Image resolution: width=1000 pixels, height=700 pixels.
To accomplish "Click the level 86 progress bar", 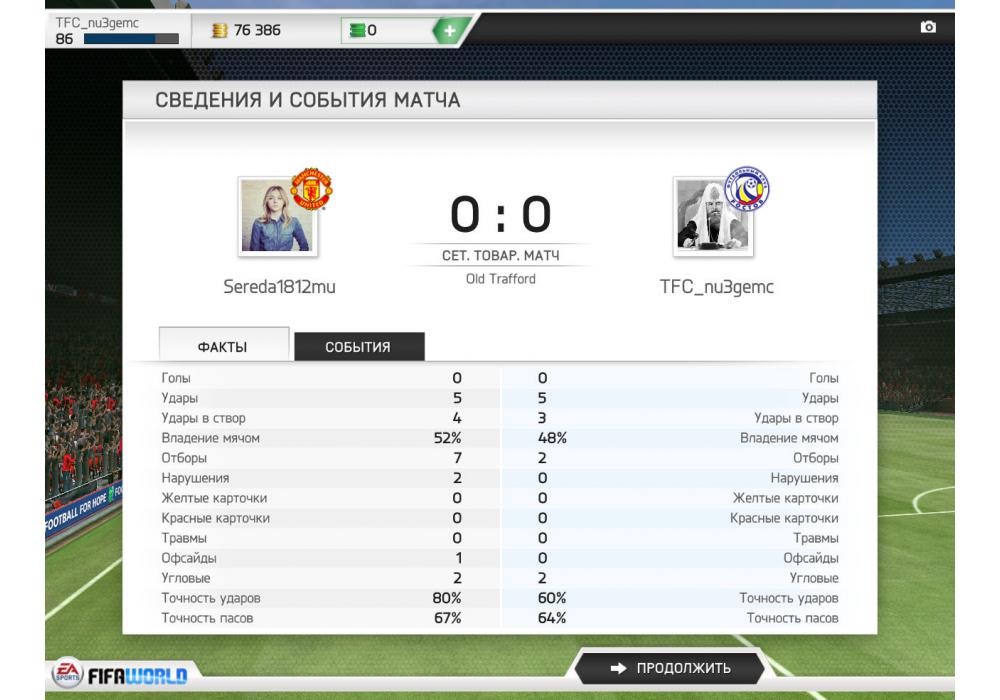I will [x=131, y=39].
